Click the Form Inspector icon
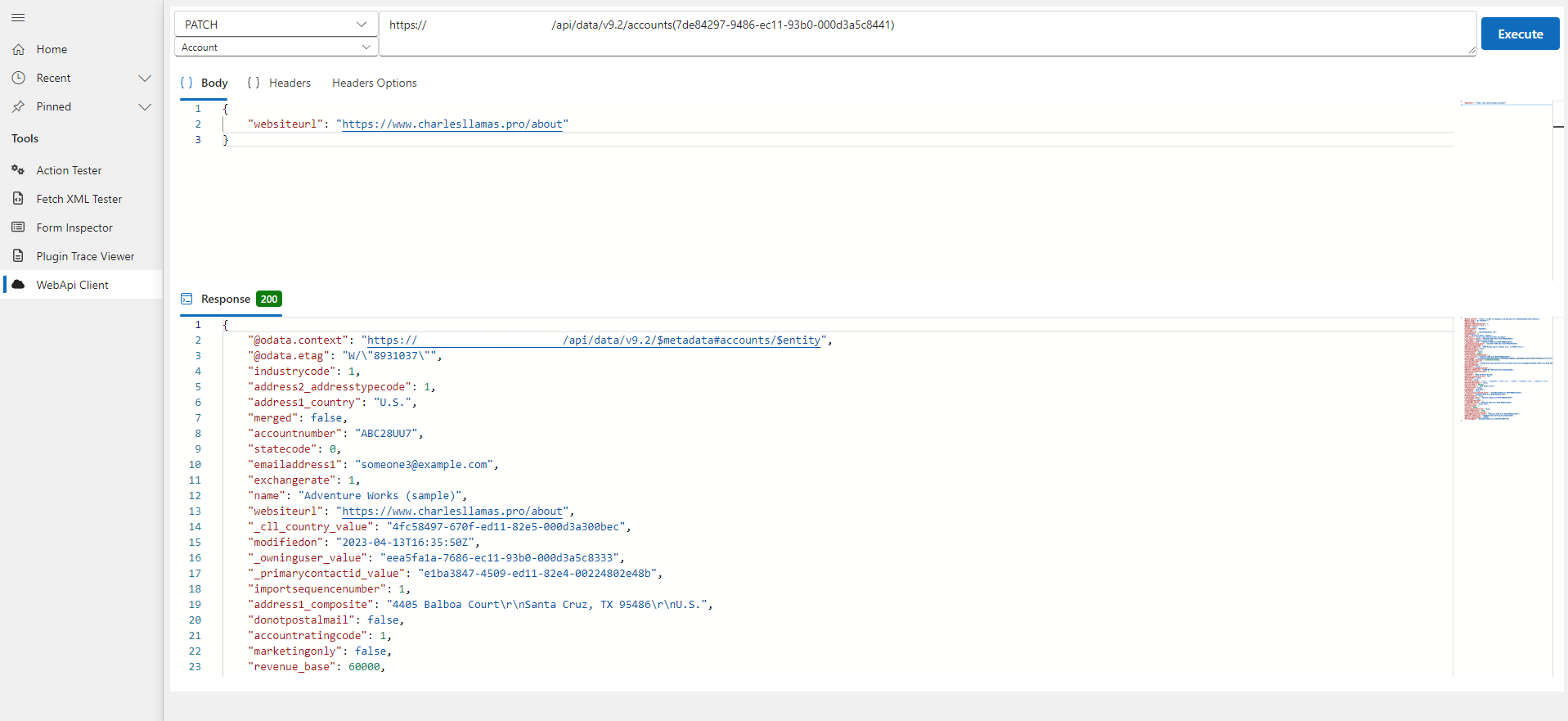Image resolution: width=1568 pixels, height=721 pixels. 18,228
